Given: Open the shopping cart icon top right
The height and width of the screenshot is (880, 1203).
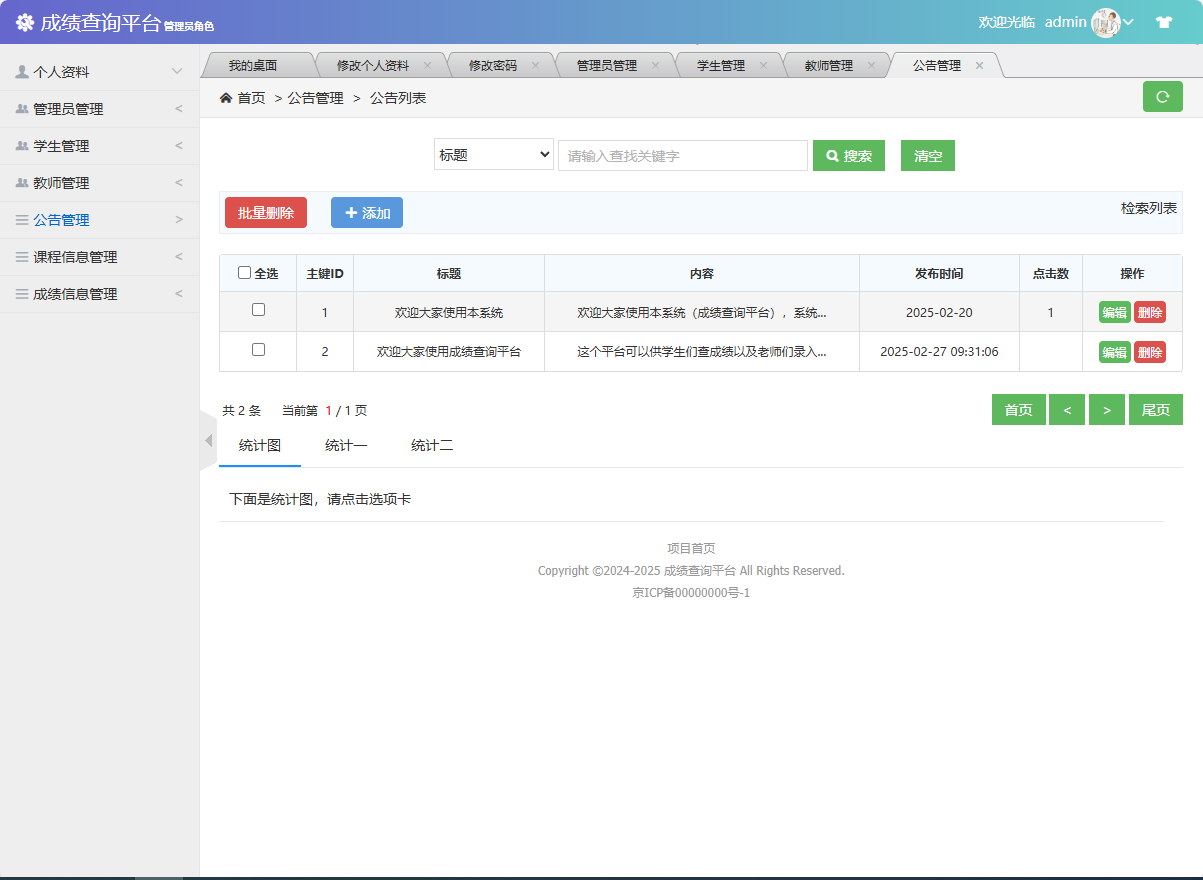Looking at the screenshot, I should (x=1163, y=21).
